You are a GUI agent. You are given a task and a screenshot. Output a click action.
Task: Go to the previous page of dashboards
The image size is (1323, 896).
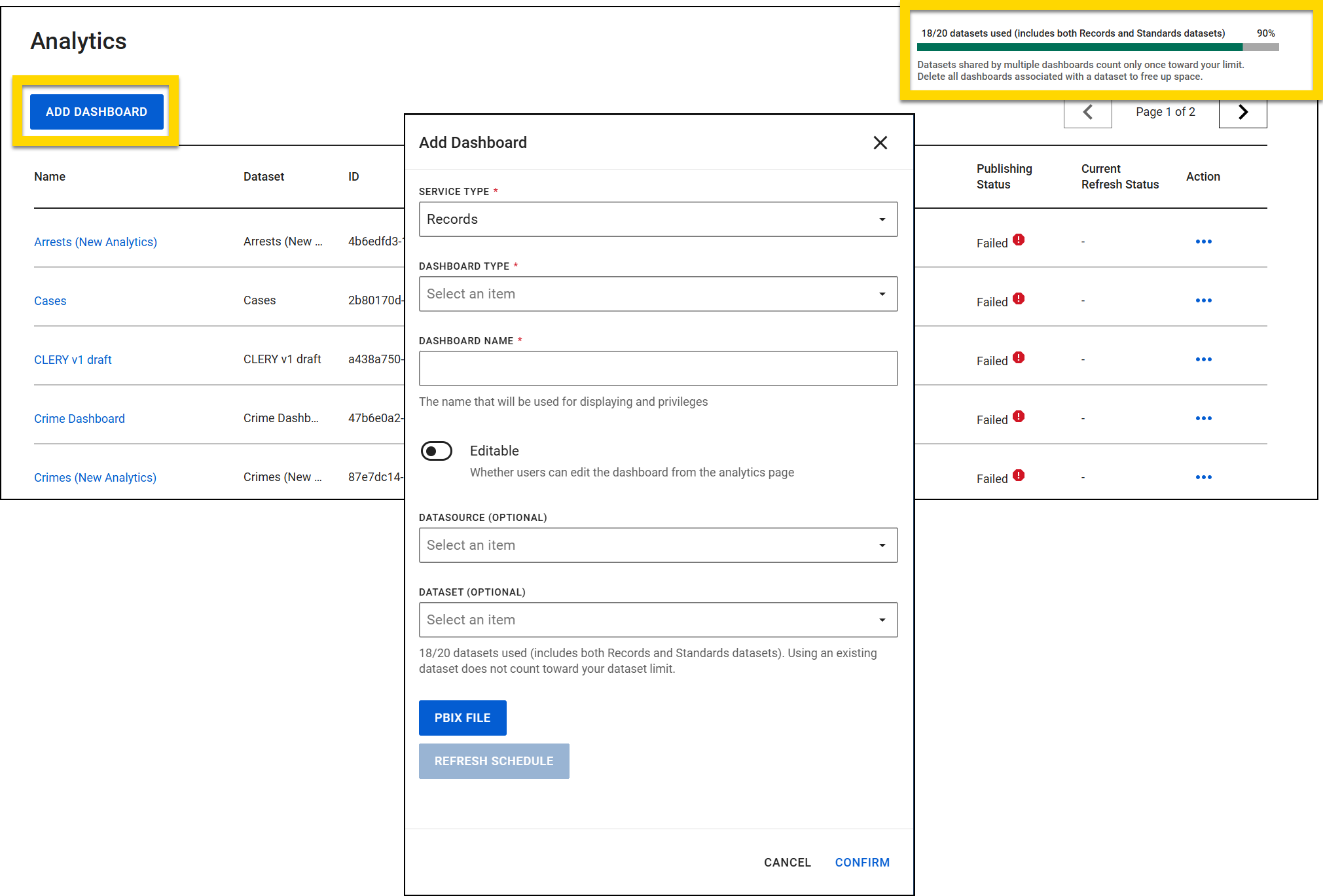(1087, 111)
